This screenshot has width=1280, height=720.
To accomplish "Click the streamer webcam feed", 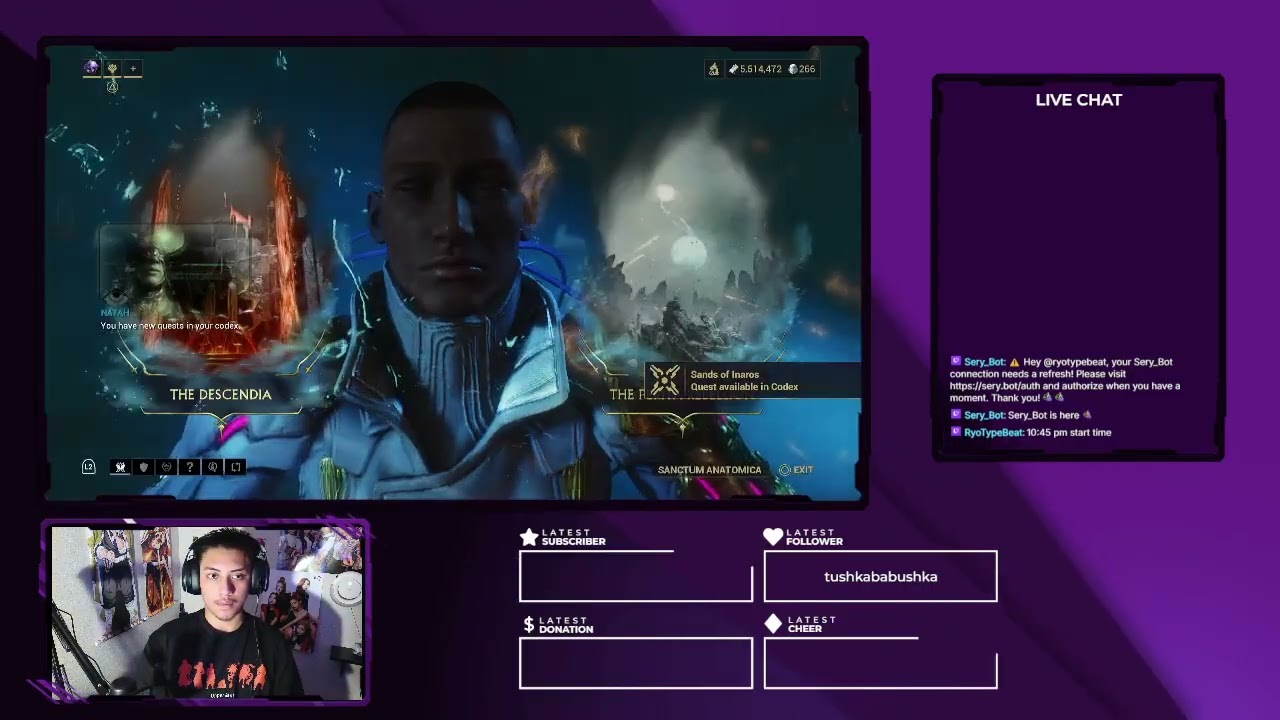I will tap(207, 612).
